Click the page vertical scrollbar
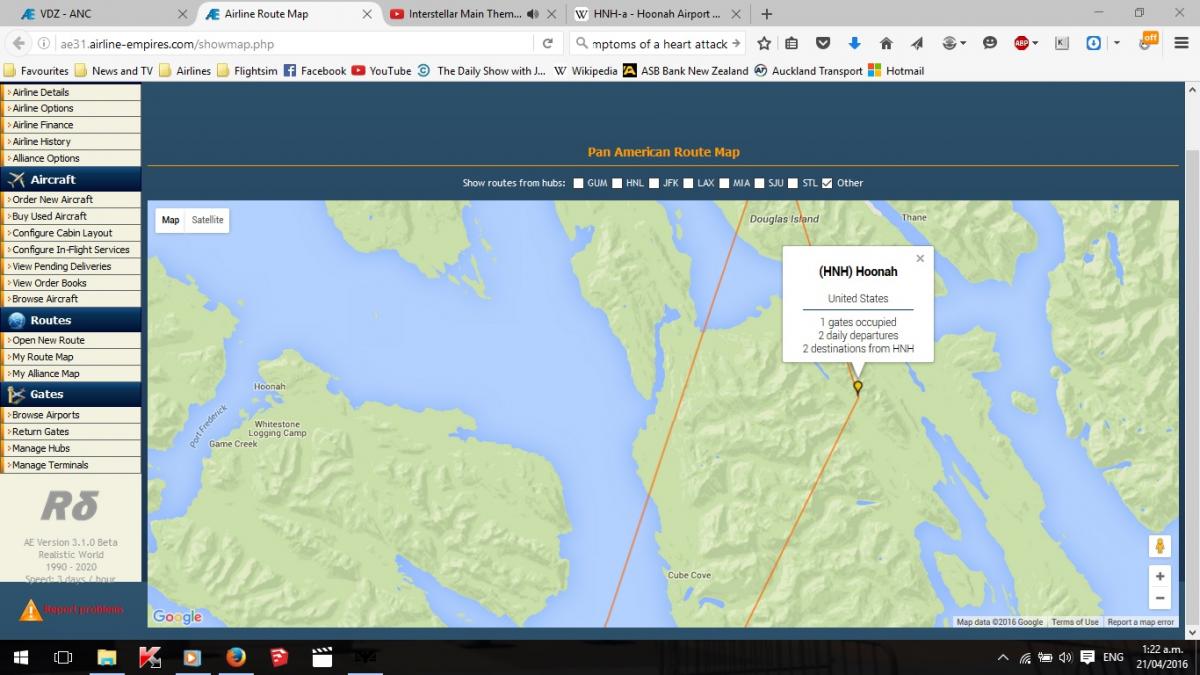The width and height of the screenshot is (1200, 675). [x=1192, y=360]
